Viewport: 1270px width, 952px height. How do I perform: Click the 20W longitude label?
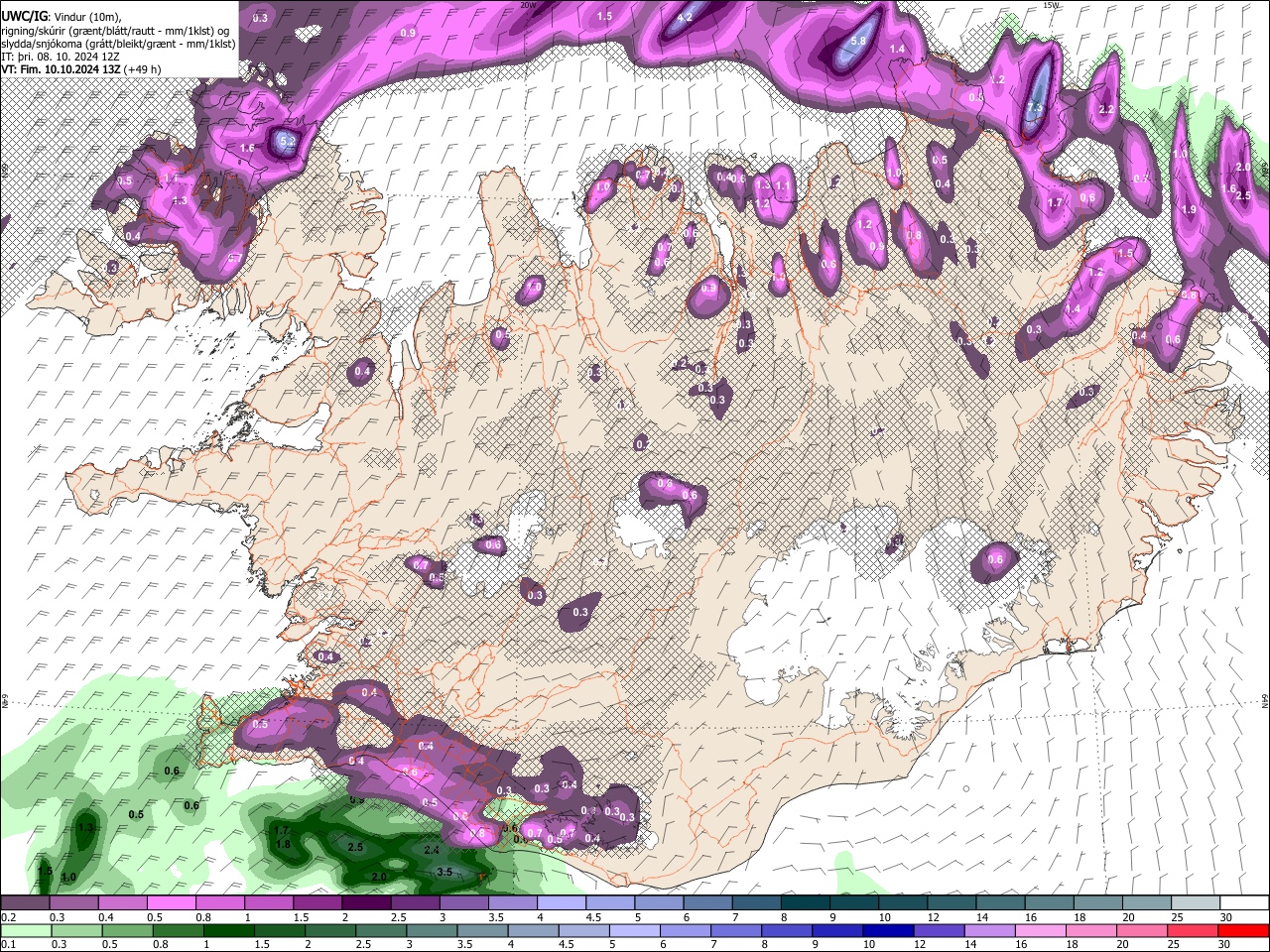(528, 5)
